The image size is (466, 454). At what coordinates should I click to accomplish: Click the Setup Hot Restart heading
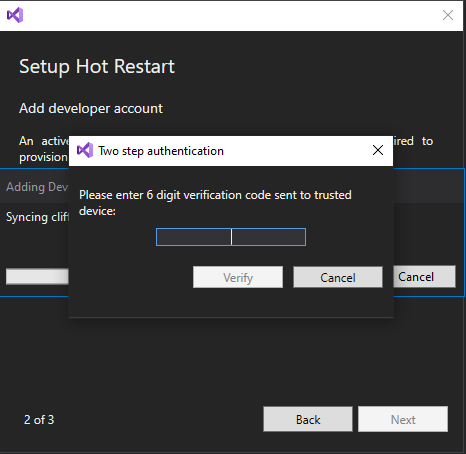[97, 67]
